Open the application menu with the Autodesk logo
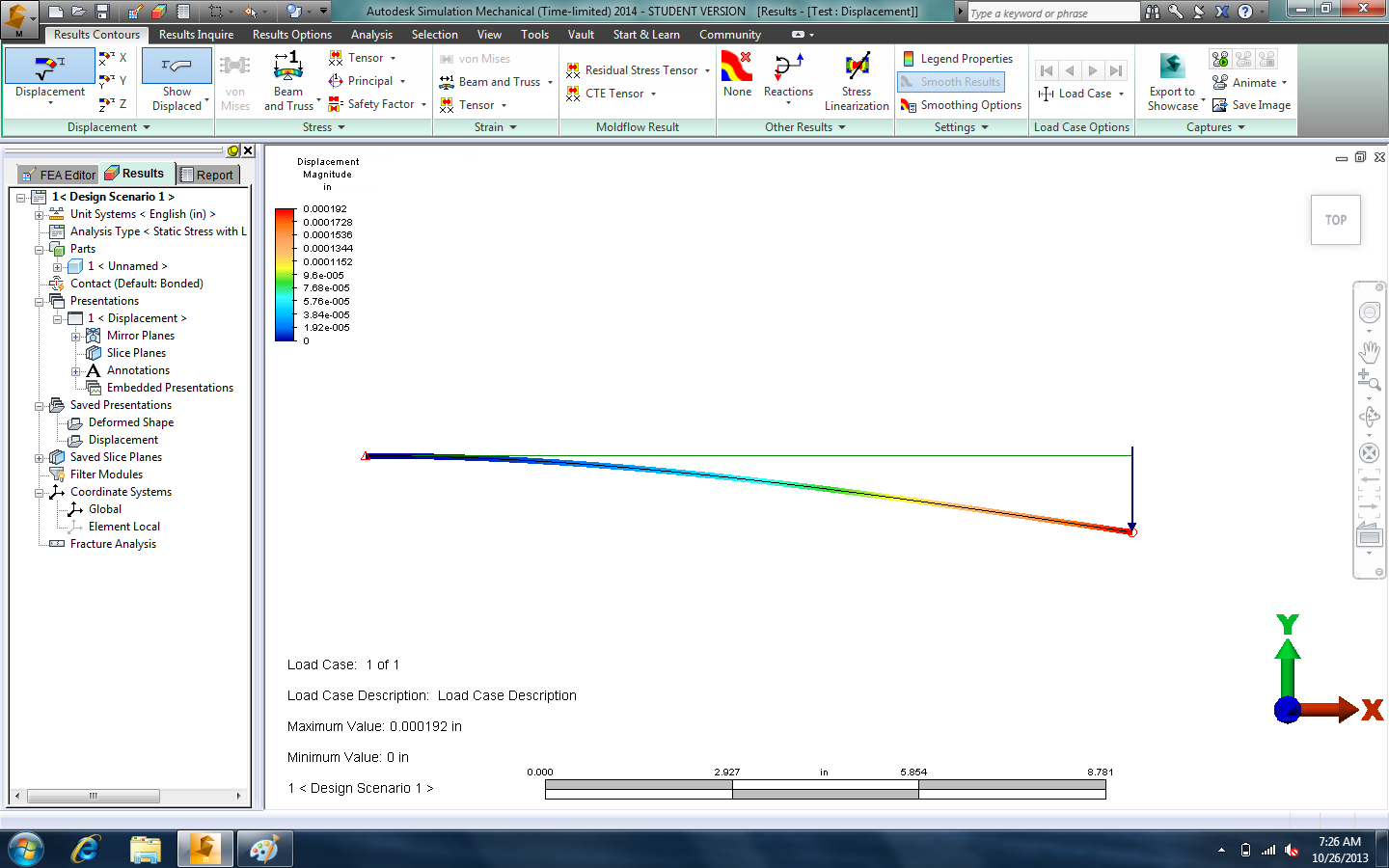 coord(17,18)
